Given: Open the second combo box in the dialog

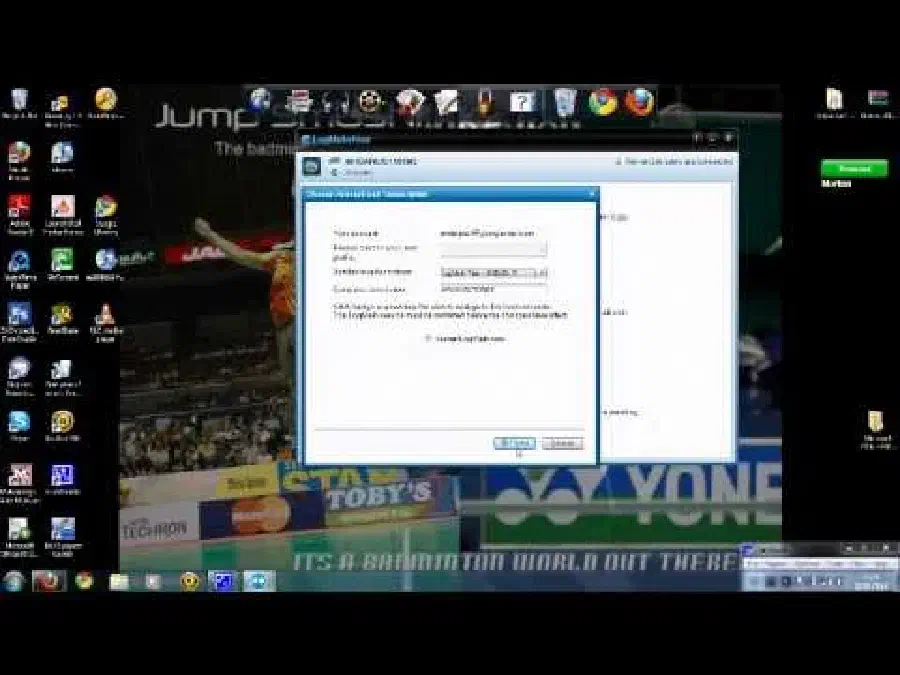Looking at the screenshot, I should pos(494,272).
